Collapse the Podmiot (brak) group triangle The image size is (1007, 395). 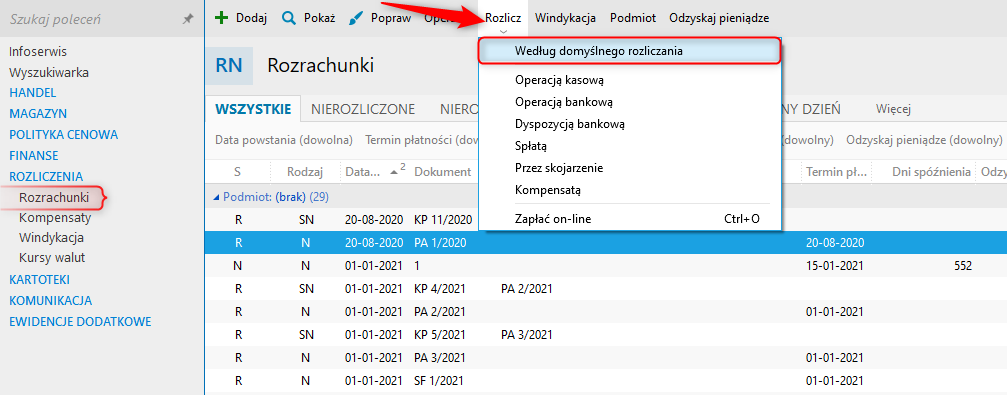click(216, 198)
